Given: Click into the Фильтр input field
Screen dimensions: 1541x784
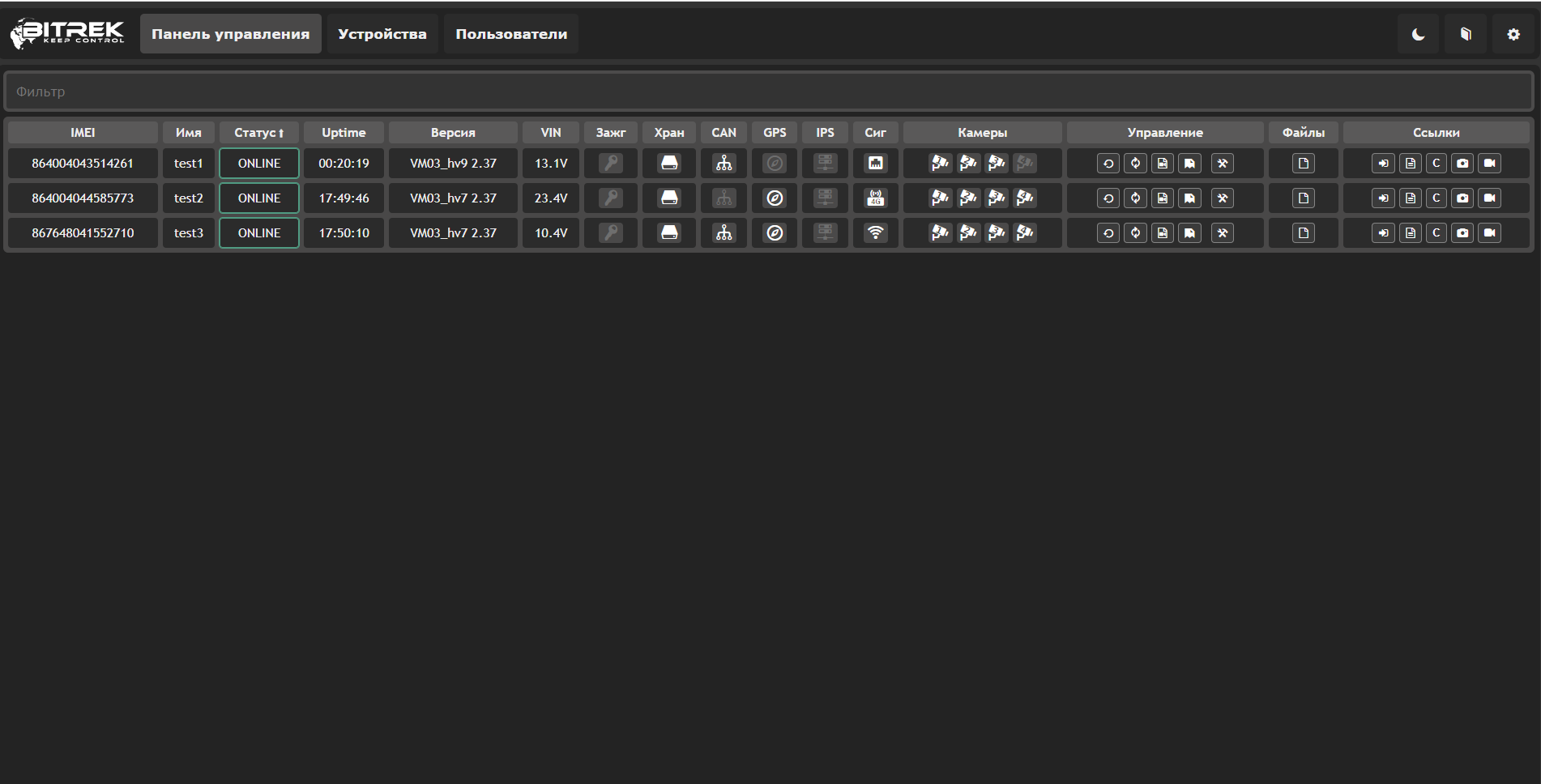Looking at the screenshot, I should [768, 92].
